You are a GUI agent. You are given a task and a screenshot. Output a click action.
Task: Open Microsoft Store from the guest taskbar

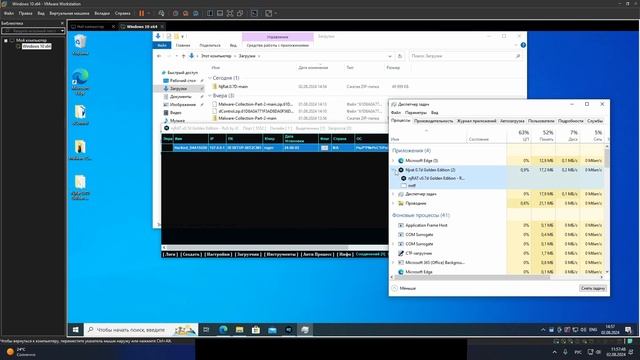pos(256,330)
